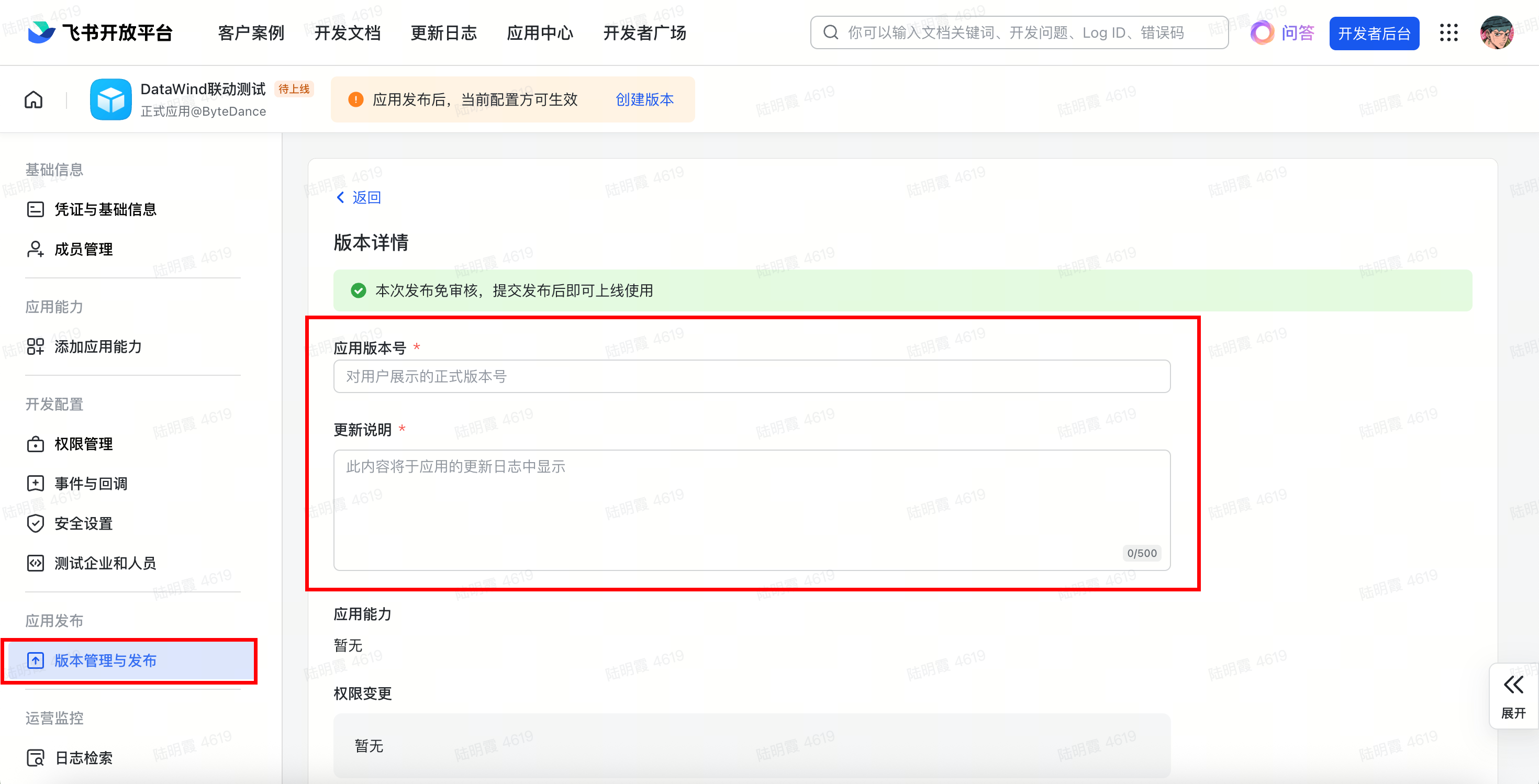1539x784 pixels.
Task: Click the home icon in the breadcrumb bar
Action: pyautogui.click(x=34, y=99)
